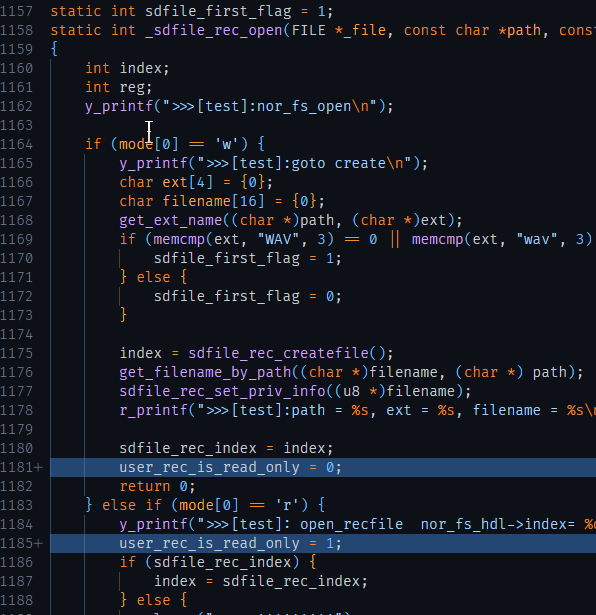The width and height of the screenshot is (596, 615).
Task: Click the sdfile_rec_set_priv_info call
Action: click(x=295, y=391)
